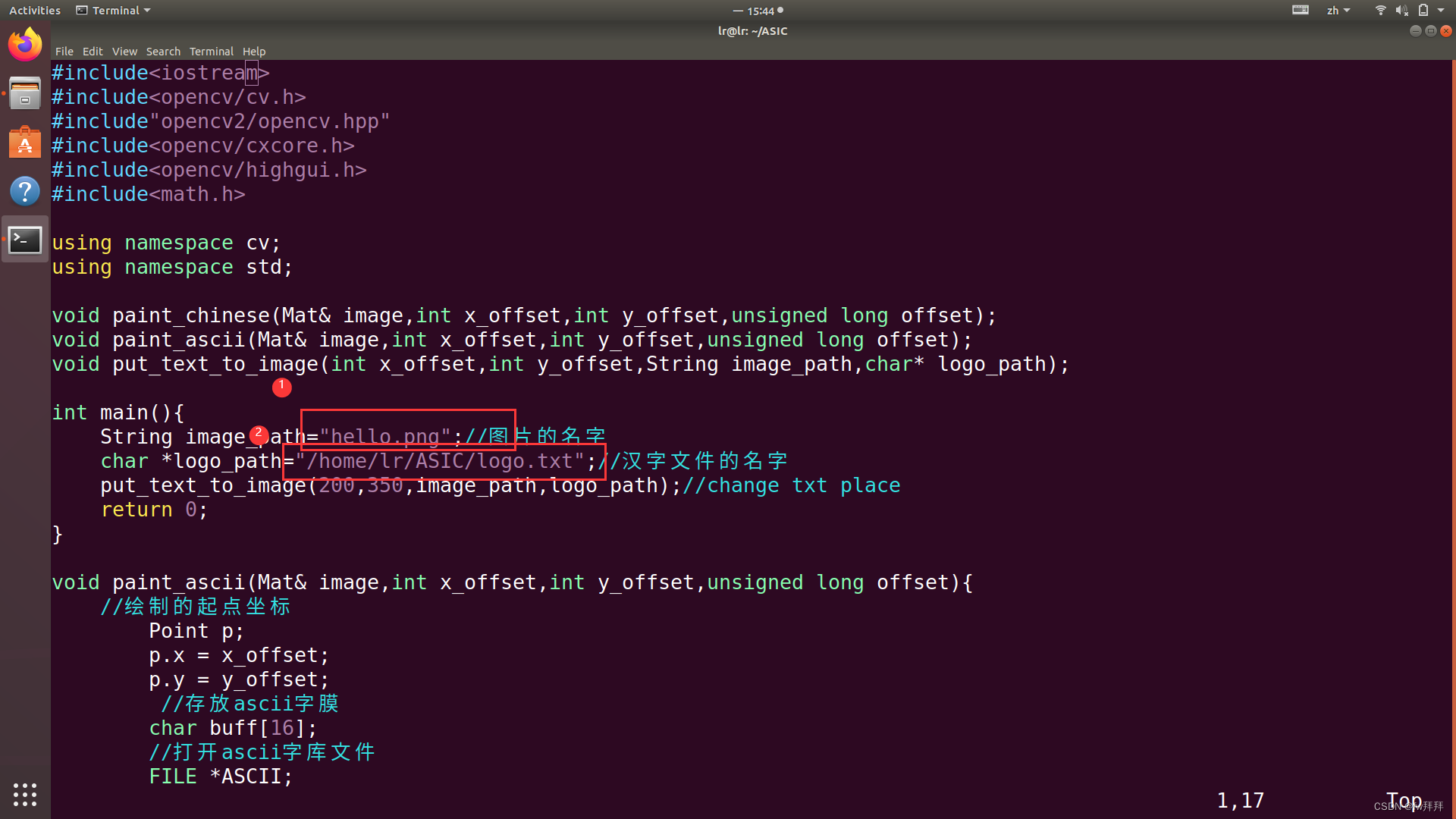Open the clock and calendar at 15:44

[x=760, y=11]
